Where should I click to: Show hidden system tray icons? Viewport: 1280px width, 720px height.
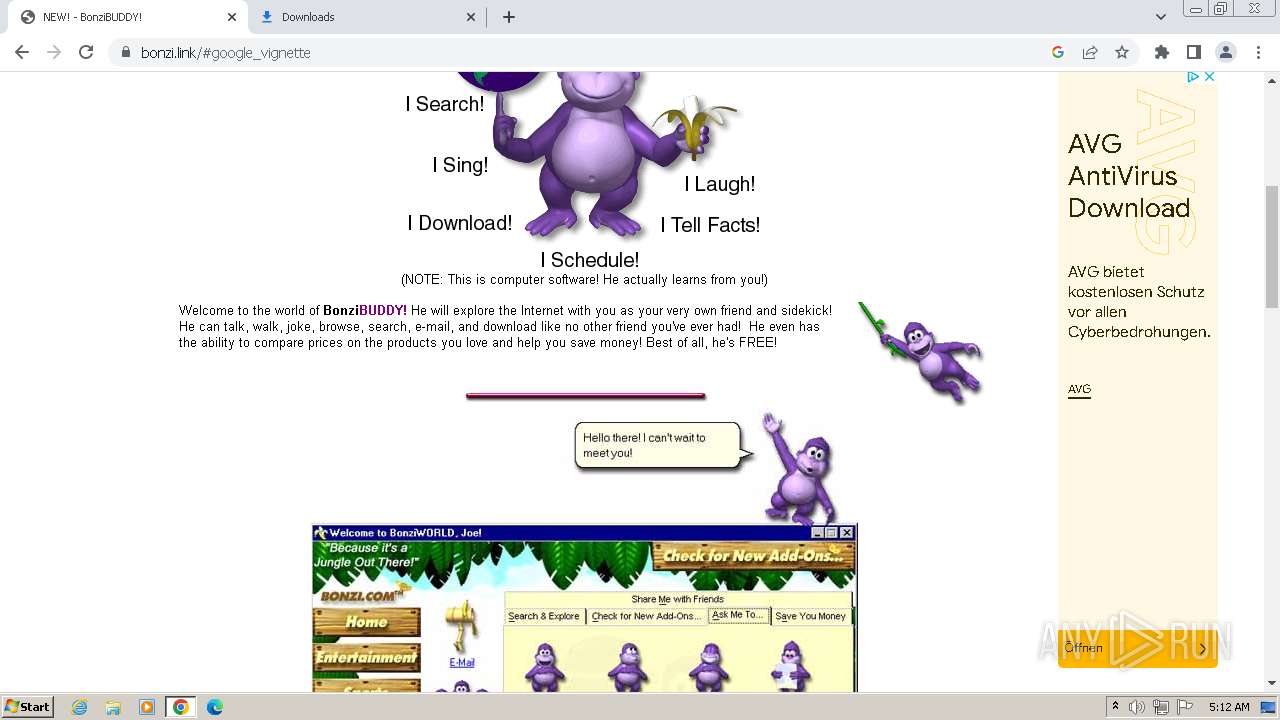click(1115, 707)
